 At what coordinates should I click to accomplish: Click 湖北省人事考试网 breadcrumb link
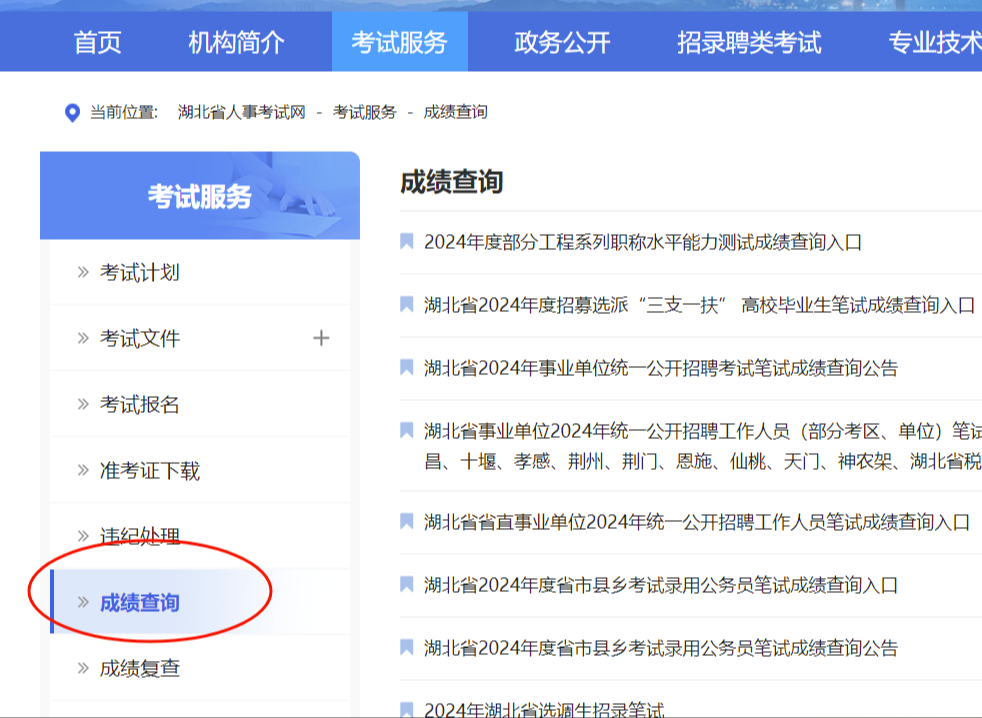pyautogui.click(x=241, y=112)
